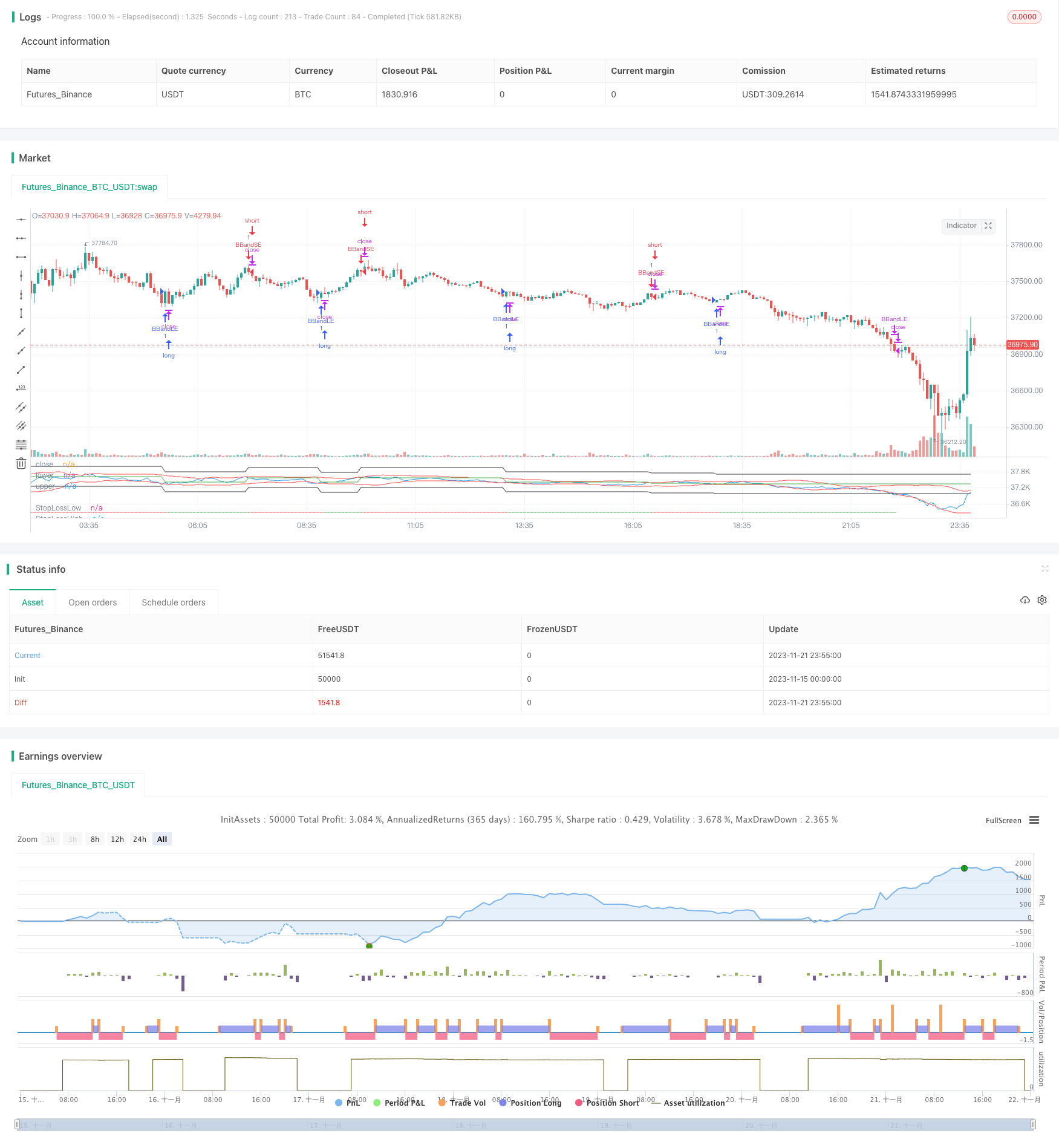Click the green peak marker on PnL curve
The height and width of the screenshot is (1148, 1059).
(x=964, y=868)
